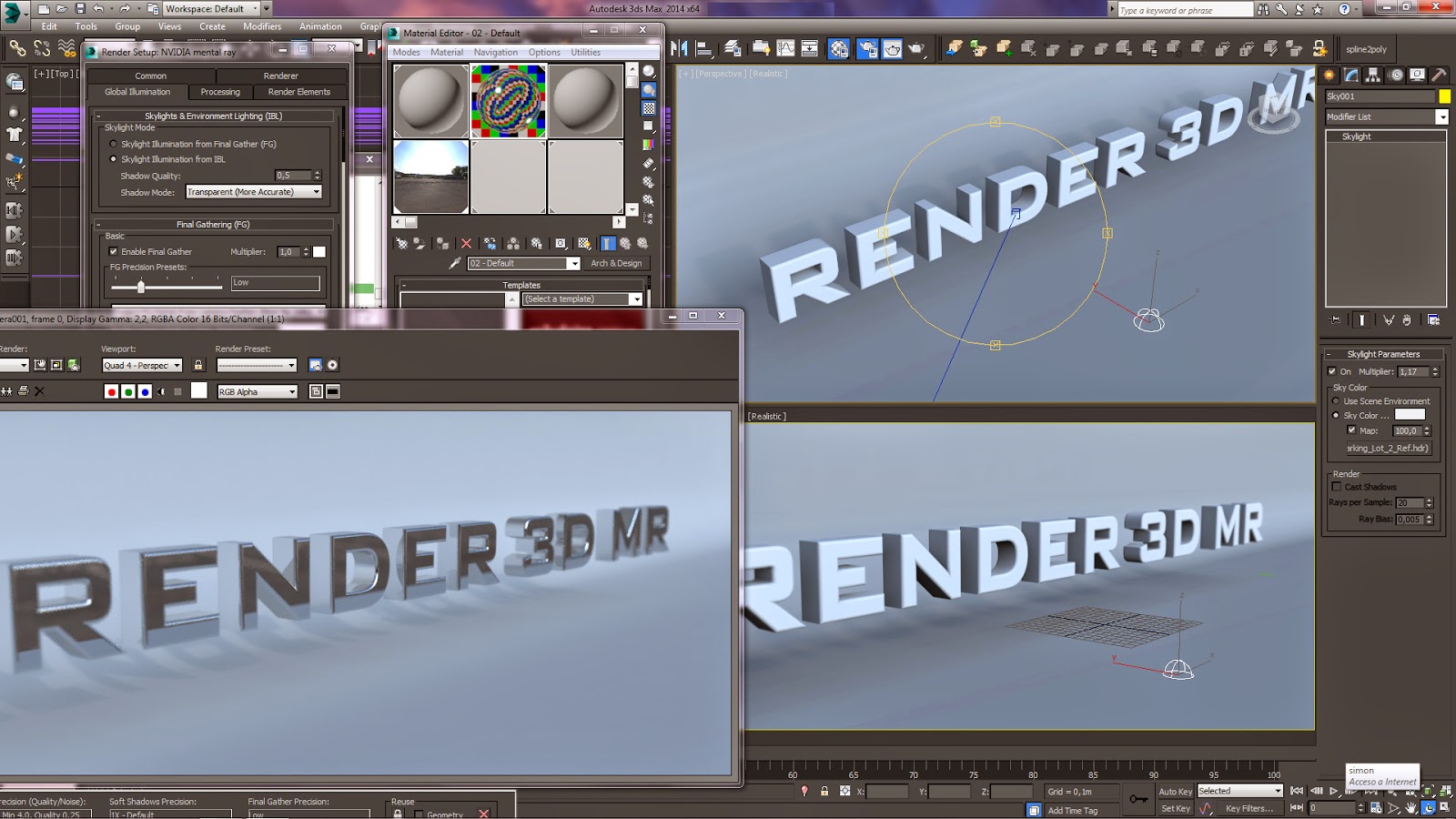
Task: Open the Shadow Mode dropdown
Action: pyautogui.click(x=254, y=192)
